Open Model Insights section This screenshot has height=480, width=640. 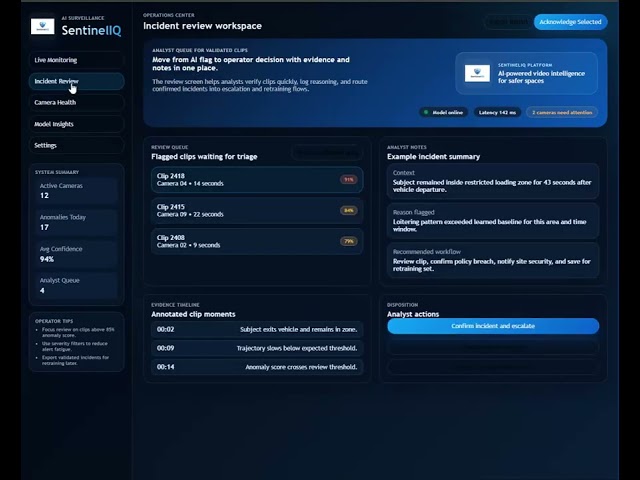(76, 124)
